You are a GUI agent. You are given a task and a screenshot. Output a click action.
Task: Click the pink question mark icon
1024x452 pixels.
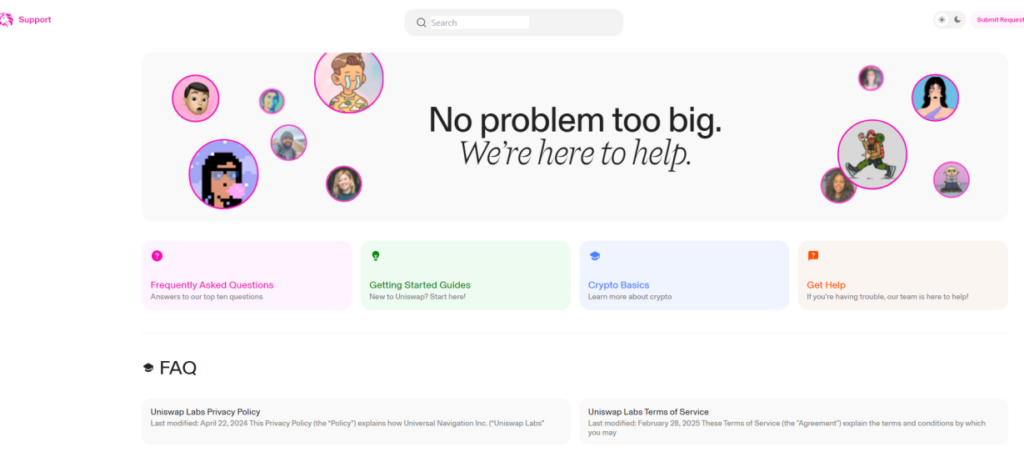coord(157,255)
